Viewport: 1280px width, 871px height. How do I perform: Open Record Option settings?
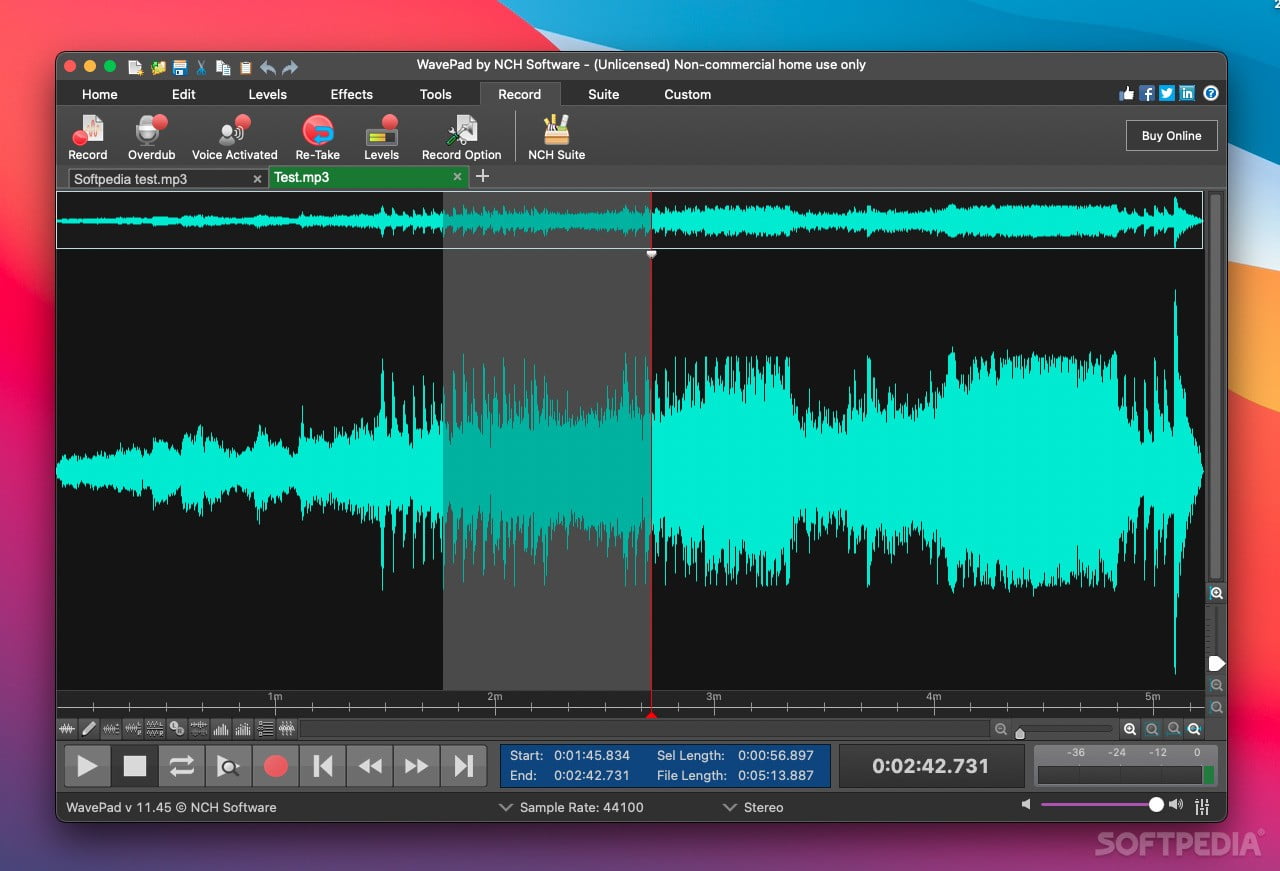point(461,137)
